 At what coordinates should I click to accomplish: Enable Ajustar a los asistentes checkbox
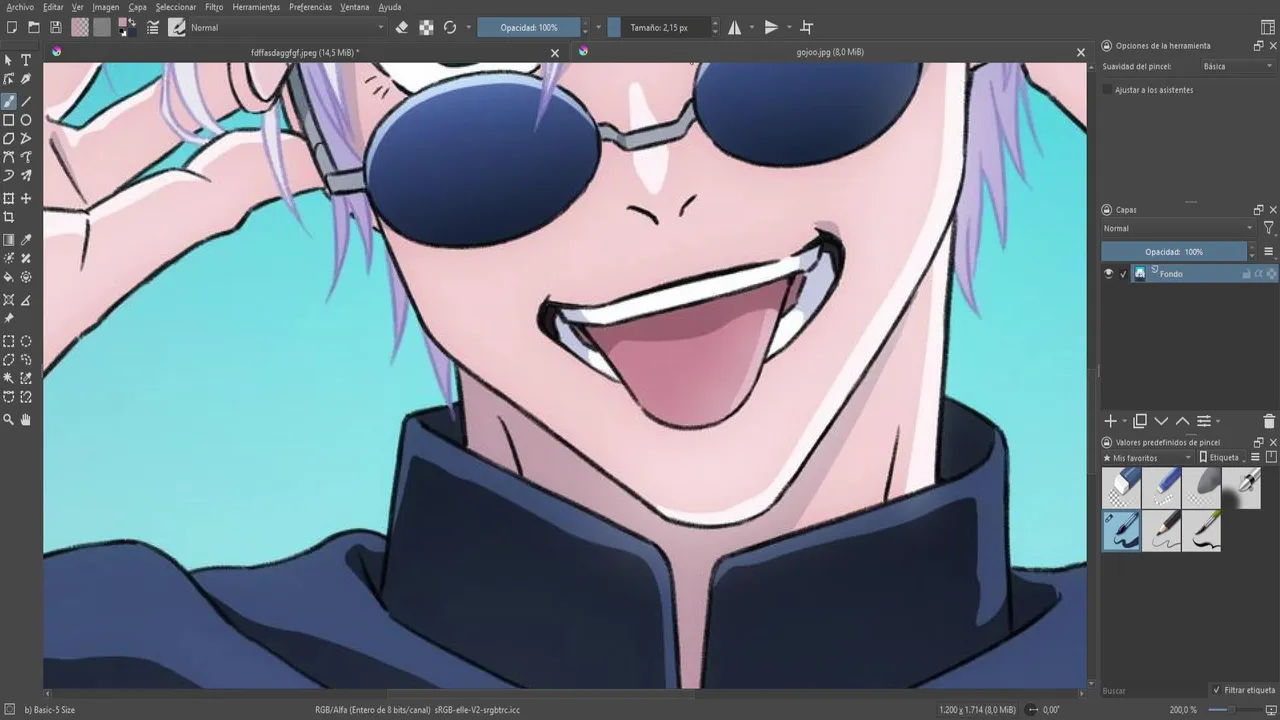pos(1107,90)
